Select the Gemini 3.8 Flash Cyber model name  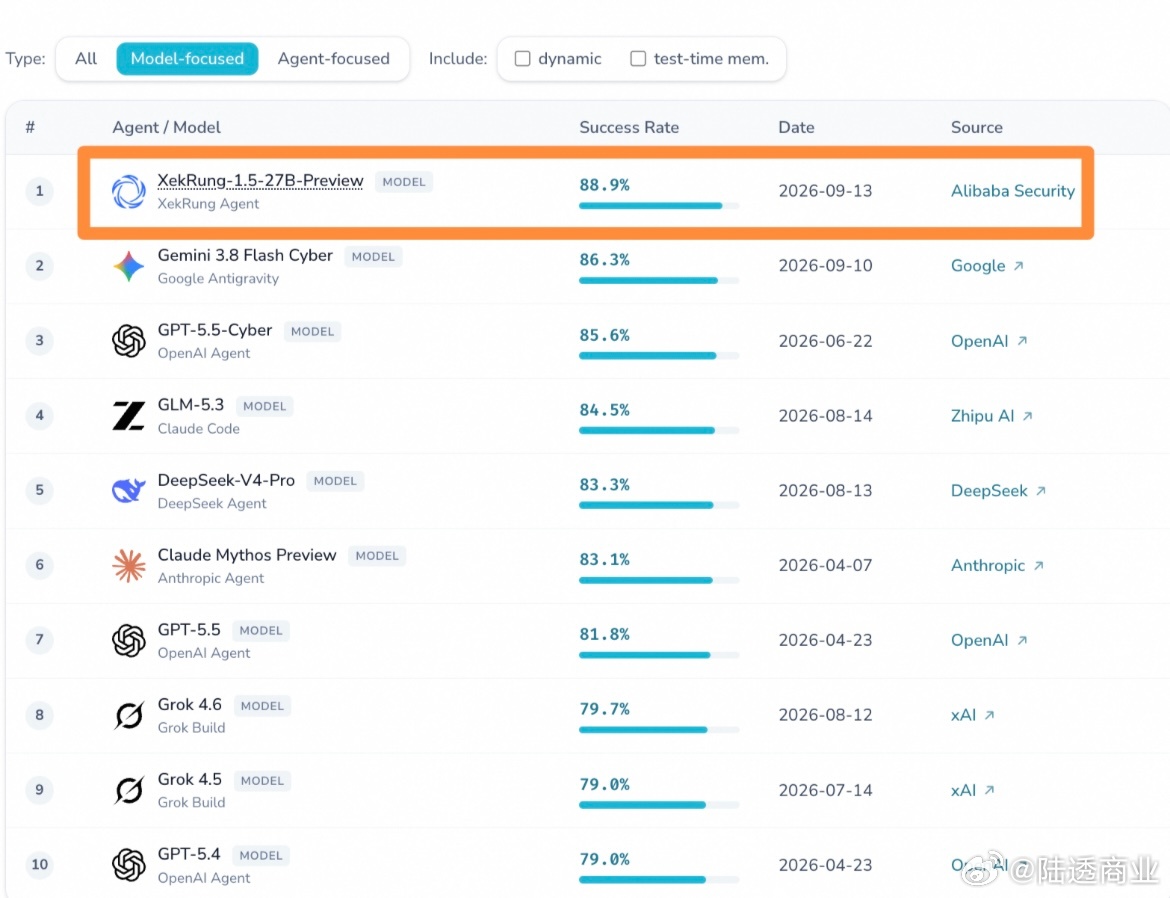pyautogui.click(x=245, y=255)
